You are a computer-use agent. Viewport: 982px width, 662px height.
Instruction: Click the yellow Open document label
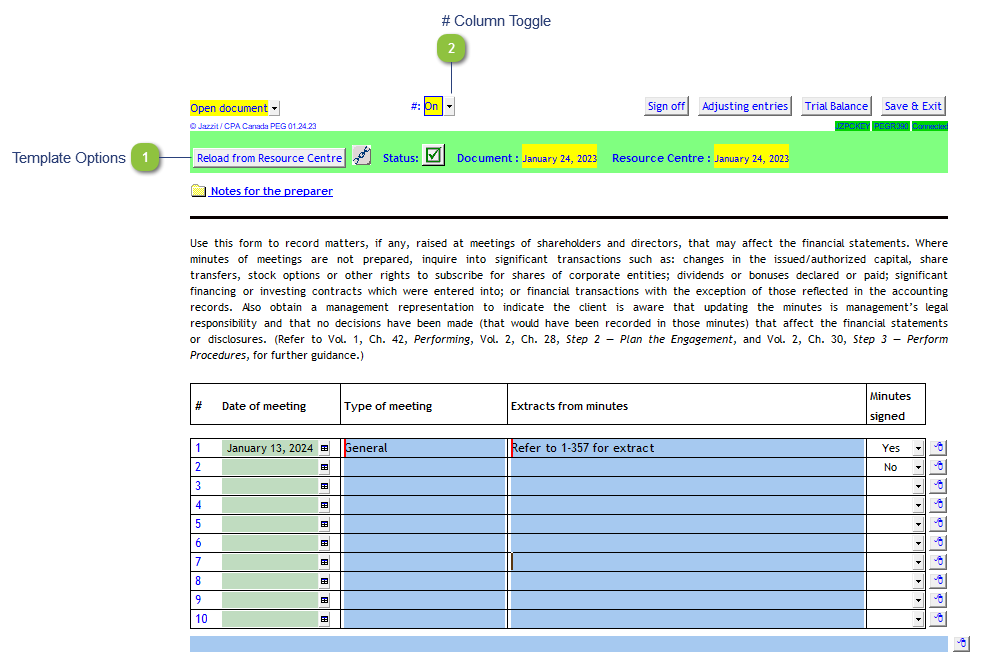229,108
